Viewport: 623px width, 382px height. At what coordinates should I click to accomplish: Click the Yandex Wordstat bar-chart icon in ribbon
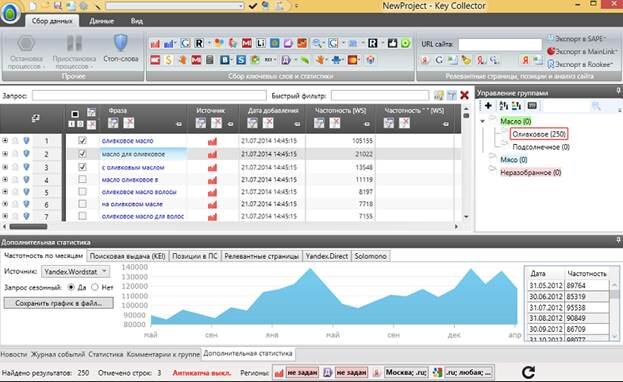tap(155, 44)
